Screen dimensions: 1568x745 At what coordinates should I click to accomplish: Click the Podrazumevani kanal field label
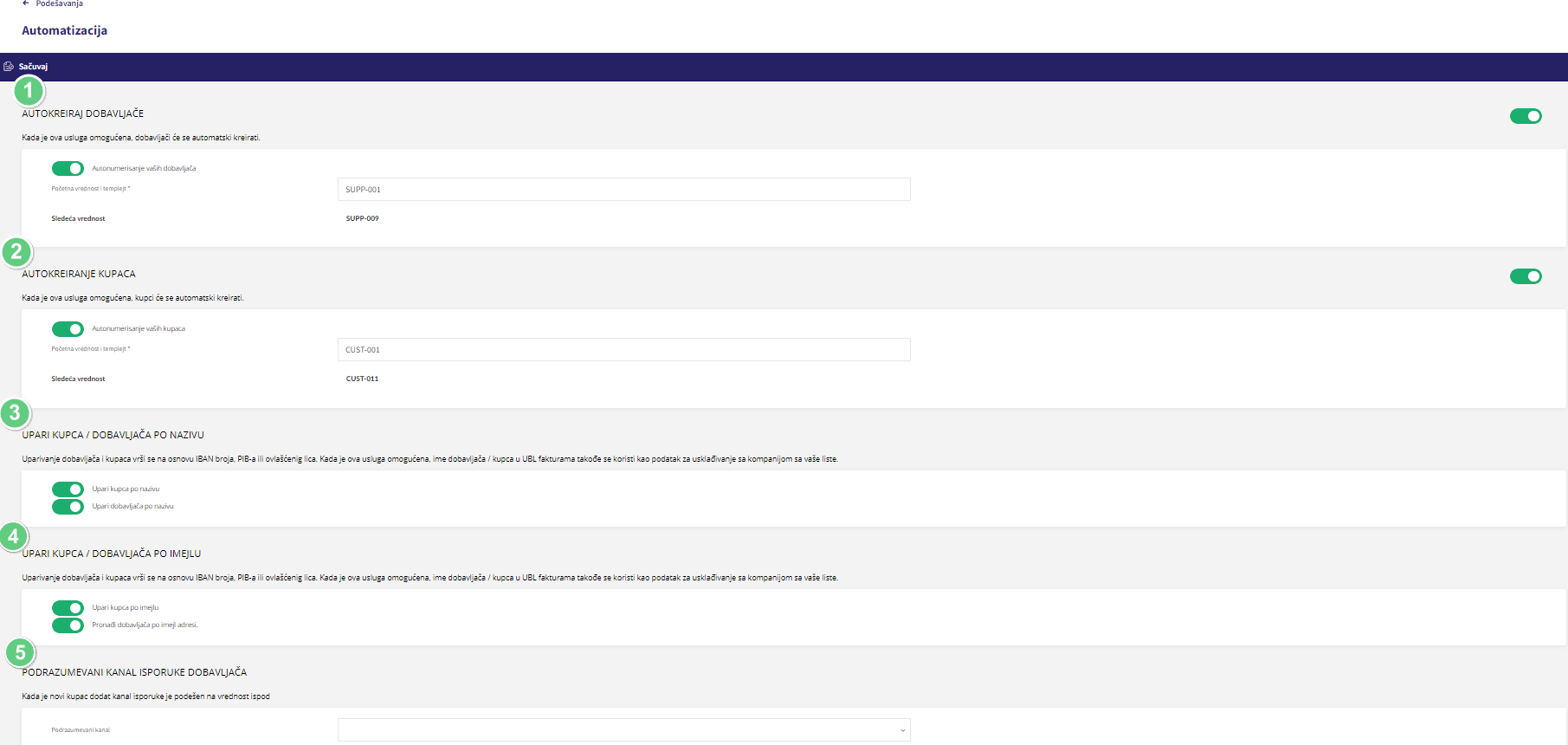point(81,730)
